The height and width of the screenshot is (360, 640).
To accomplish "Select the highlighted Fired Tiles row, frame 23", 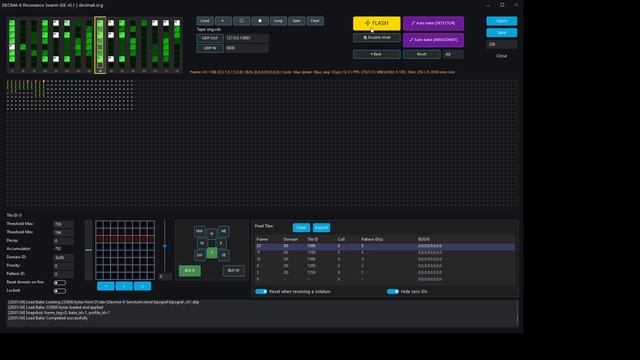I will (x=385, y=246).
